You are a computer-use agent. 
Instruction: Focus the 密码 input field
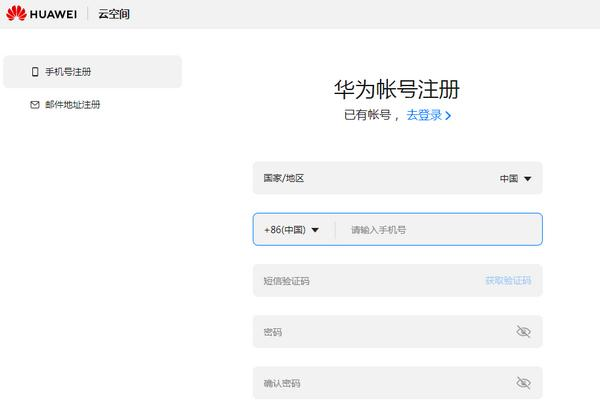click(380, 332)
